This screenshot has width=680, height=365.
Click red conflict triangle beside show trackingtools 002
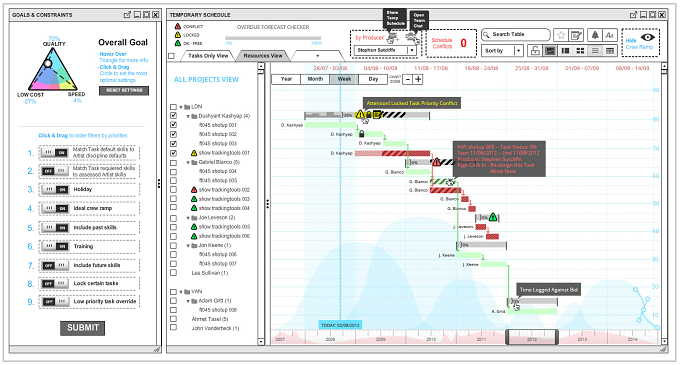coord(194,190)
